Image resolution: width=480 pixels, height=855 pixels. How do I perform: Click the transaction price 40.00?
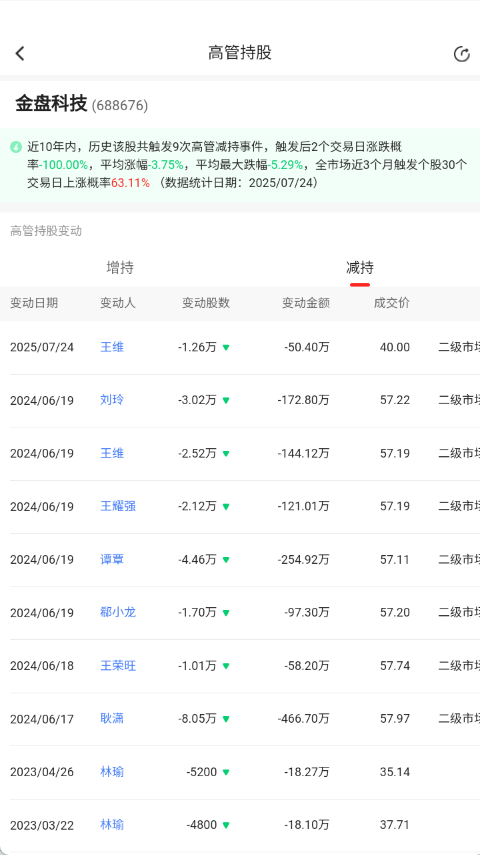click(395, 347)
